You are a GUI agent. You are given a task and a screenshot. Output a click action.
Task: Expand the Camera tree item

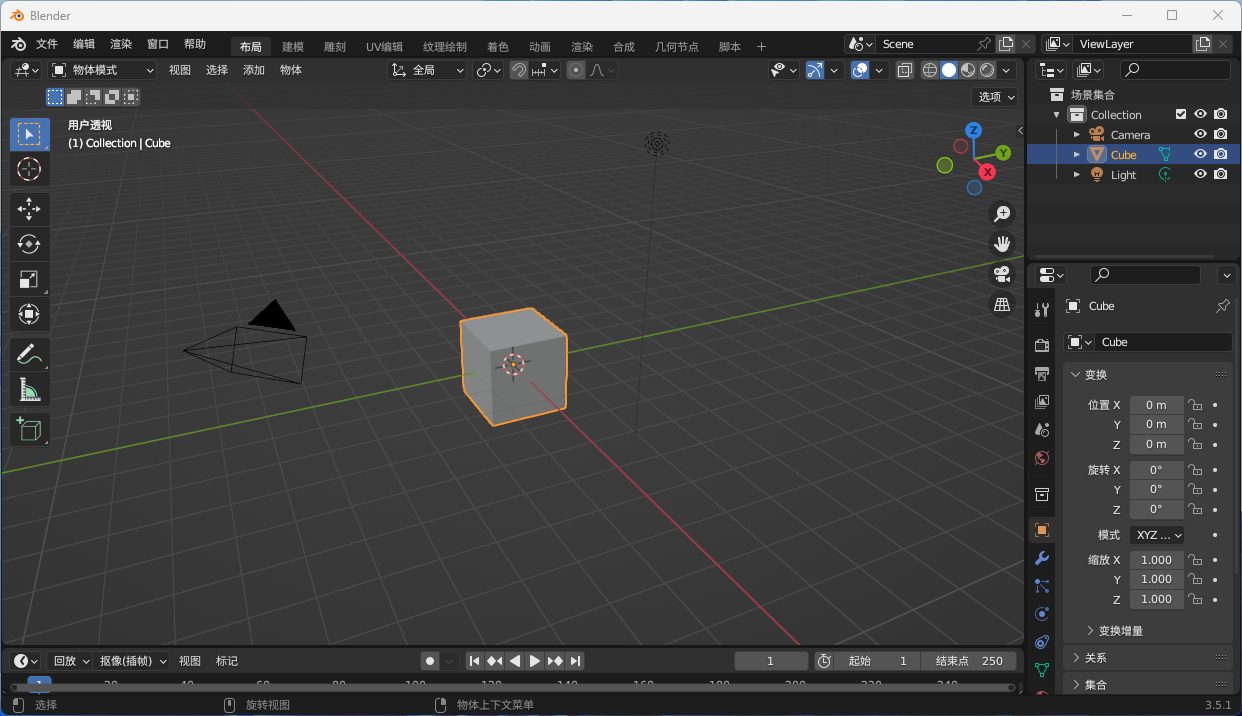point(1077,134)
